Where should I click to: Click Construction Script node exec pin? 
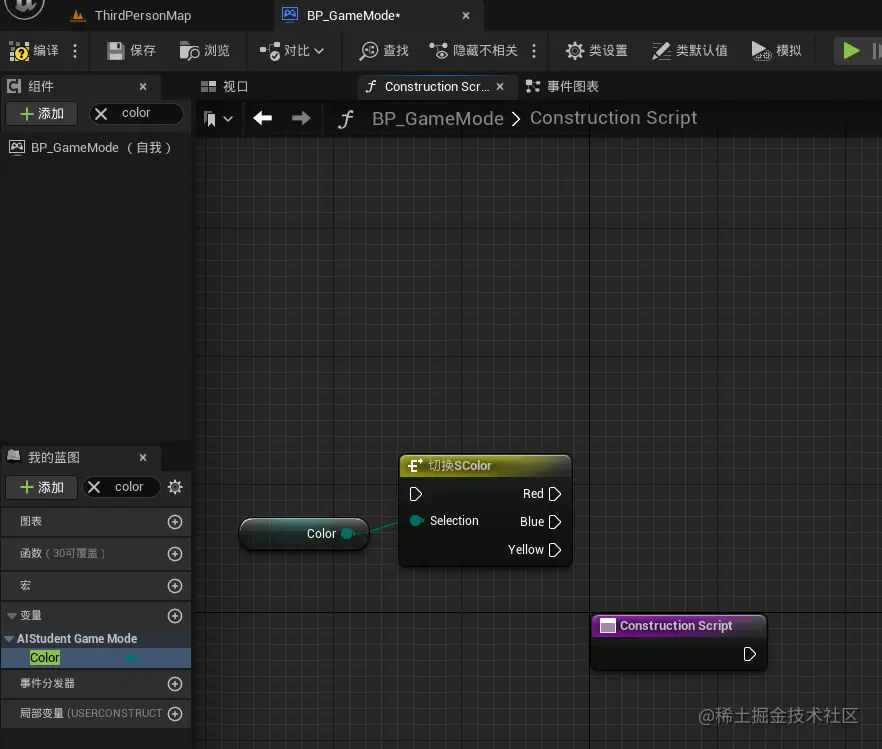[749, 654]
